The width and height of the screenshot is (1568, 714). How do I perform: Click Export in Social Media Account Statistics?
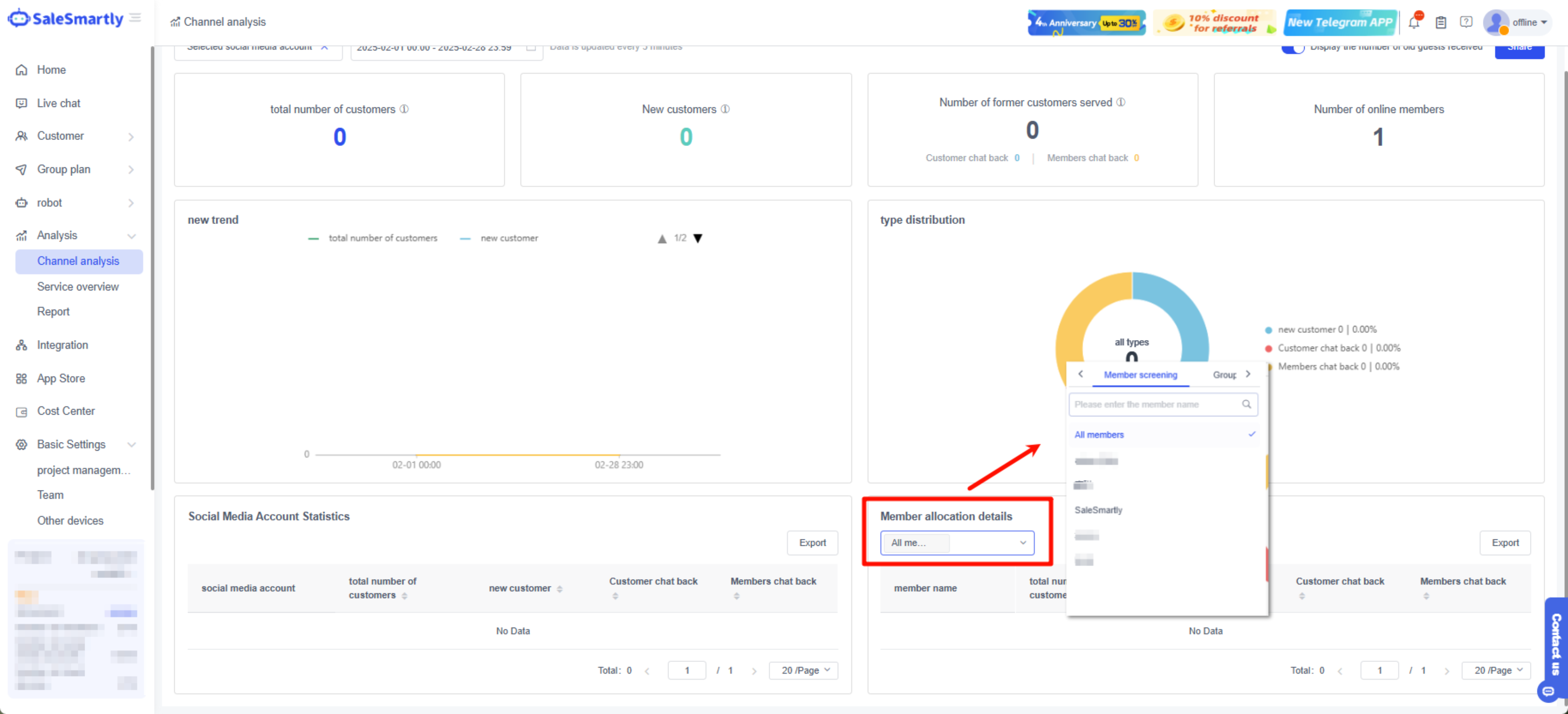pos(812,542)
